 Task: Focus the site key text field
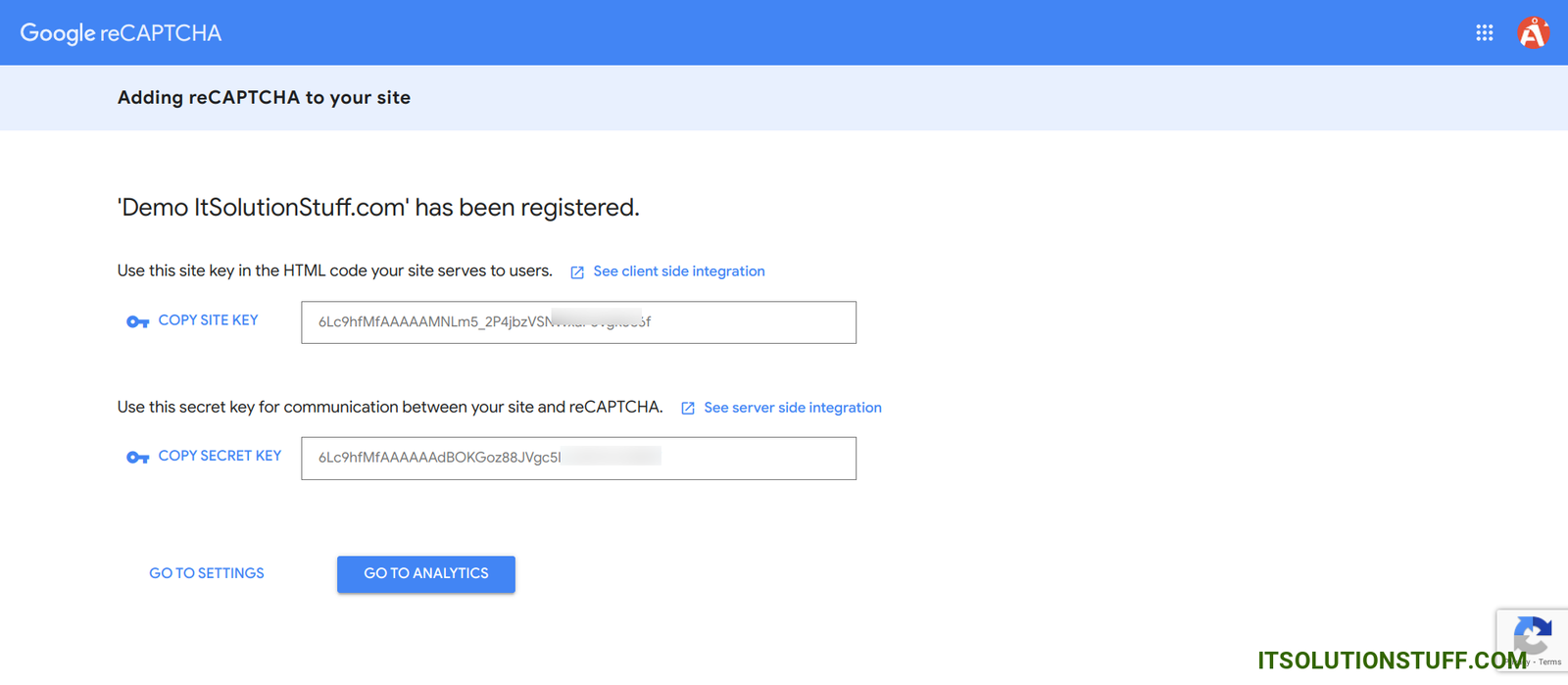[x=578, y=322]
